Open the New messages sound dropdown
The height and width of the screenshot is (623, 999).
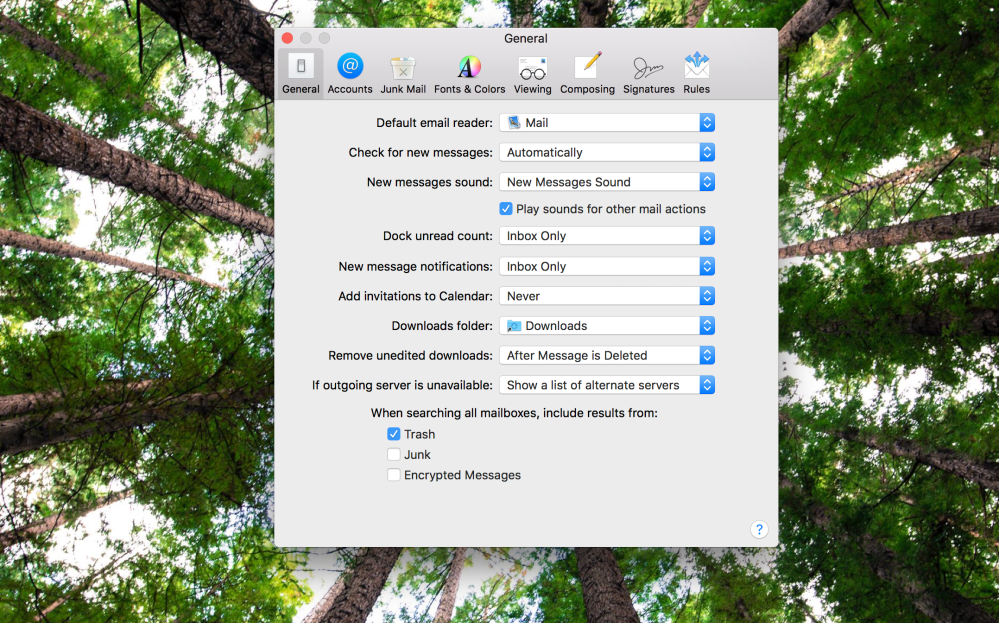[607, 182]
